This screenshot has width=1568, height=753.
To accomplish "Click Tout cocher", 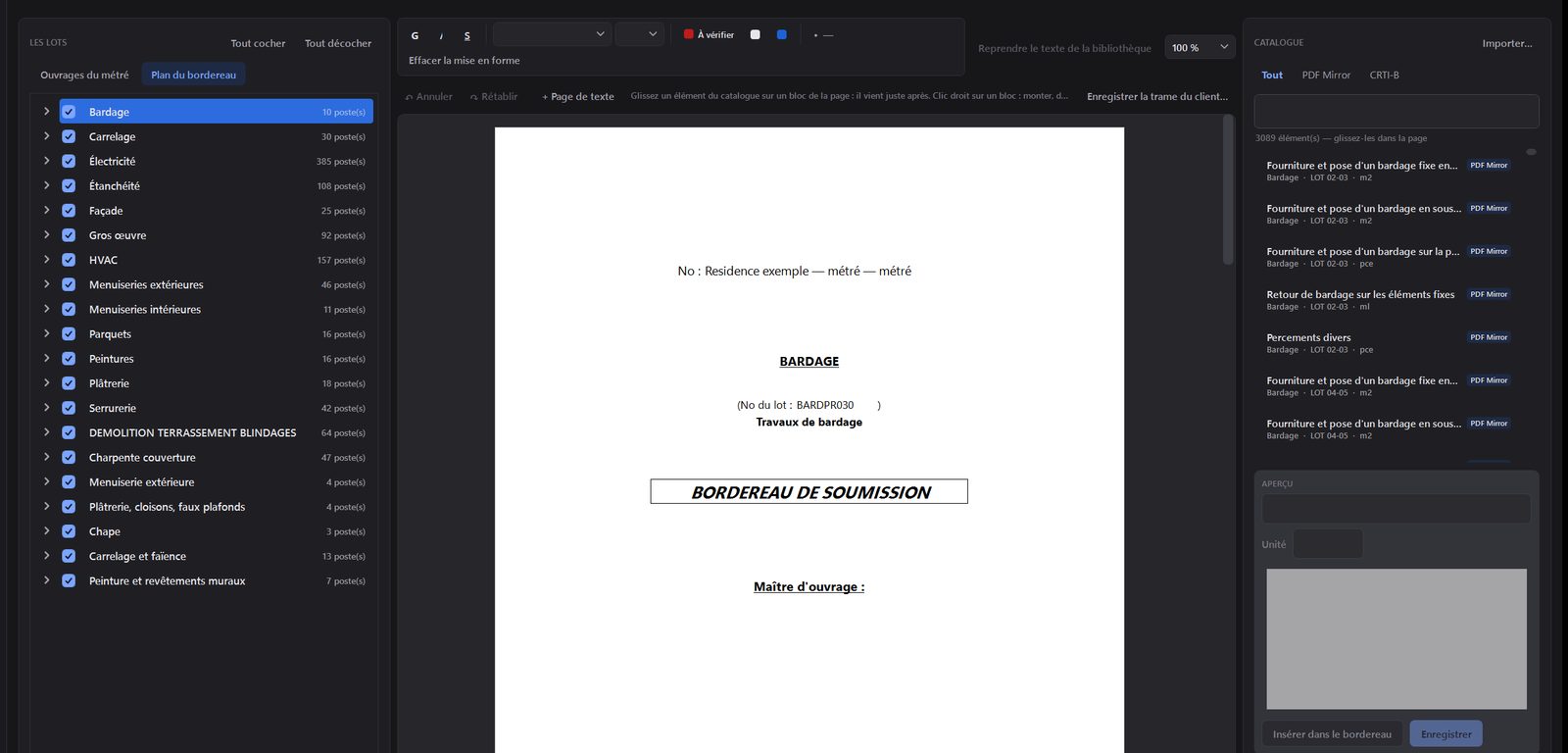I will [258, 43].
